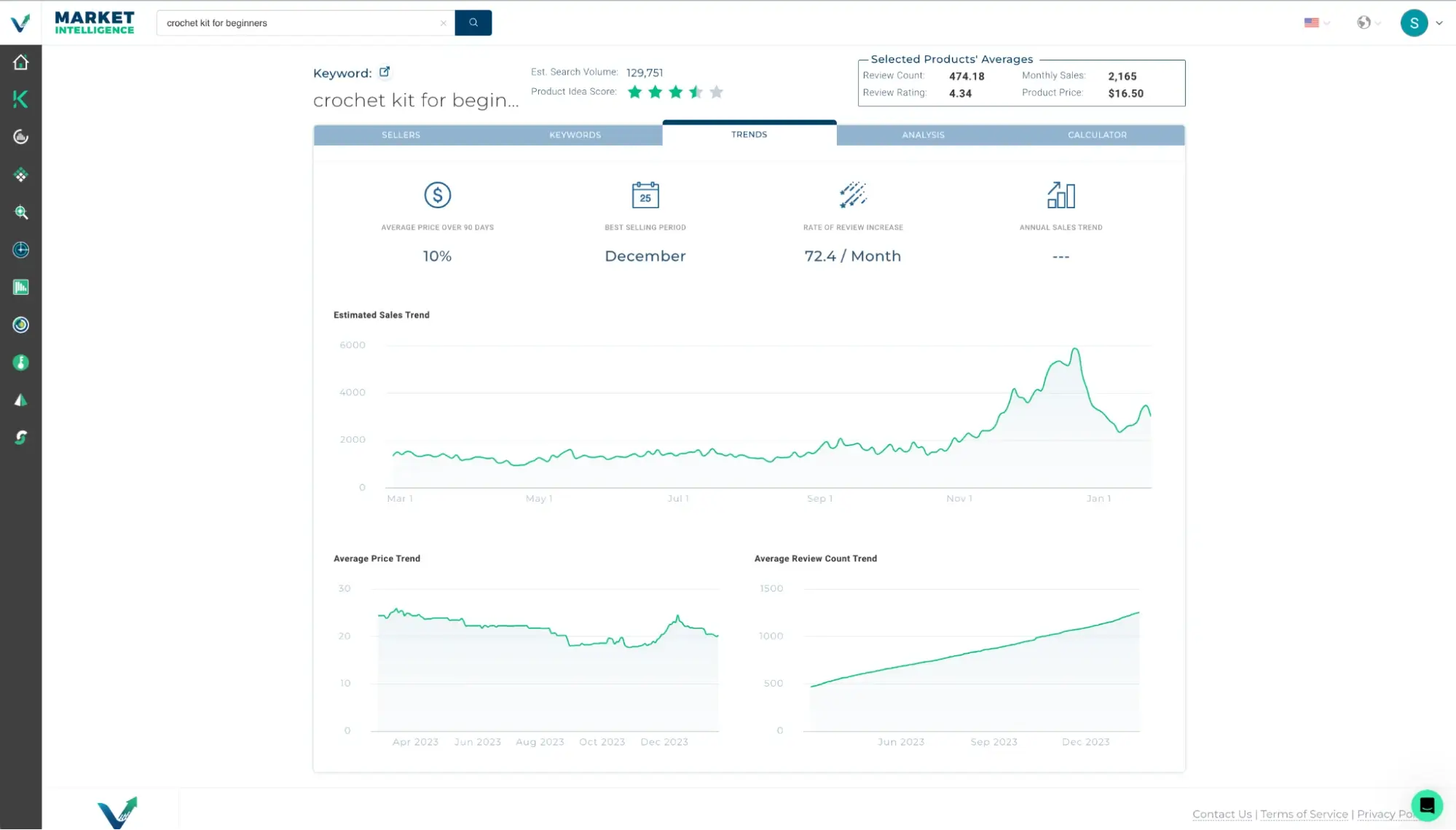The height and width of the screenshot is (830, 1456).
Task: Click the Market Intelligence logo
Action: click(95, 23)
